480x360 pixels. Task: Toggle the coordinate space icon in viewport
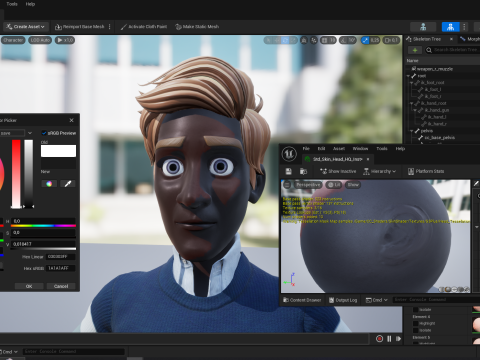[x=304, y=40]
